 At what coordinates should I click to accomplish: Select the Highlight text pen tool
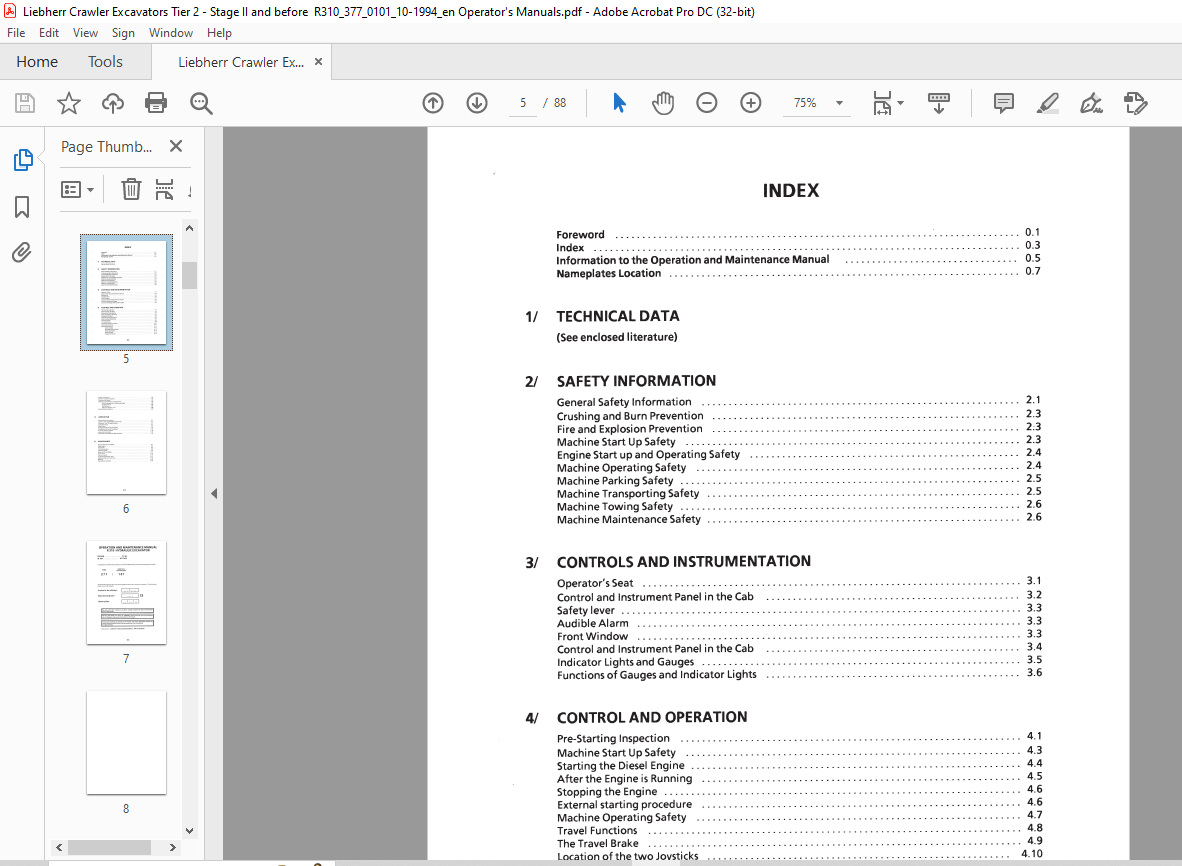(1048, 103)
